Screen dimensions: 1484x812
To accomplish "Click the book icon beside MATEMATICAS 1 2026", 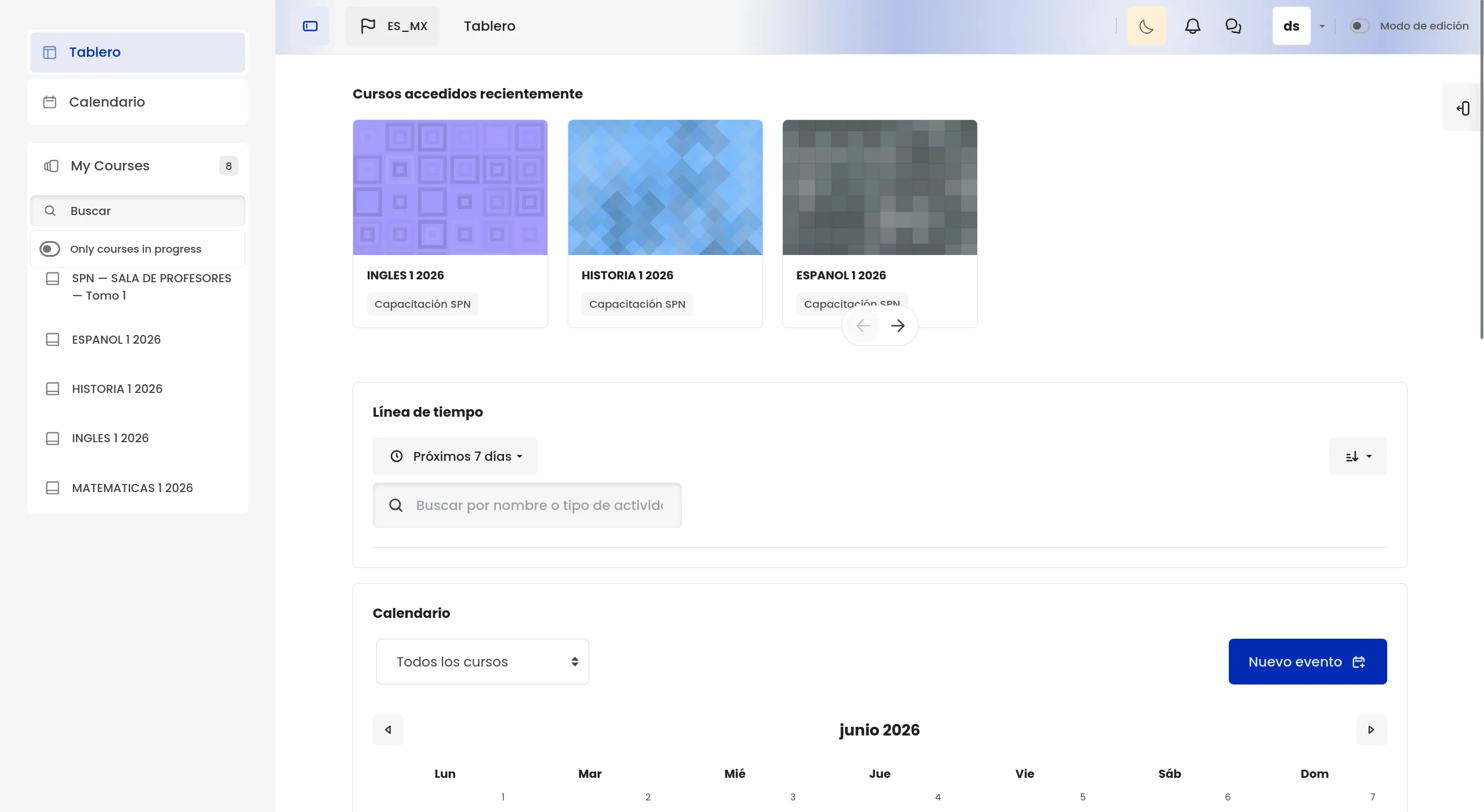I will click(53, 488).
